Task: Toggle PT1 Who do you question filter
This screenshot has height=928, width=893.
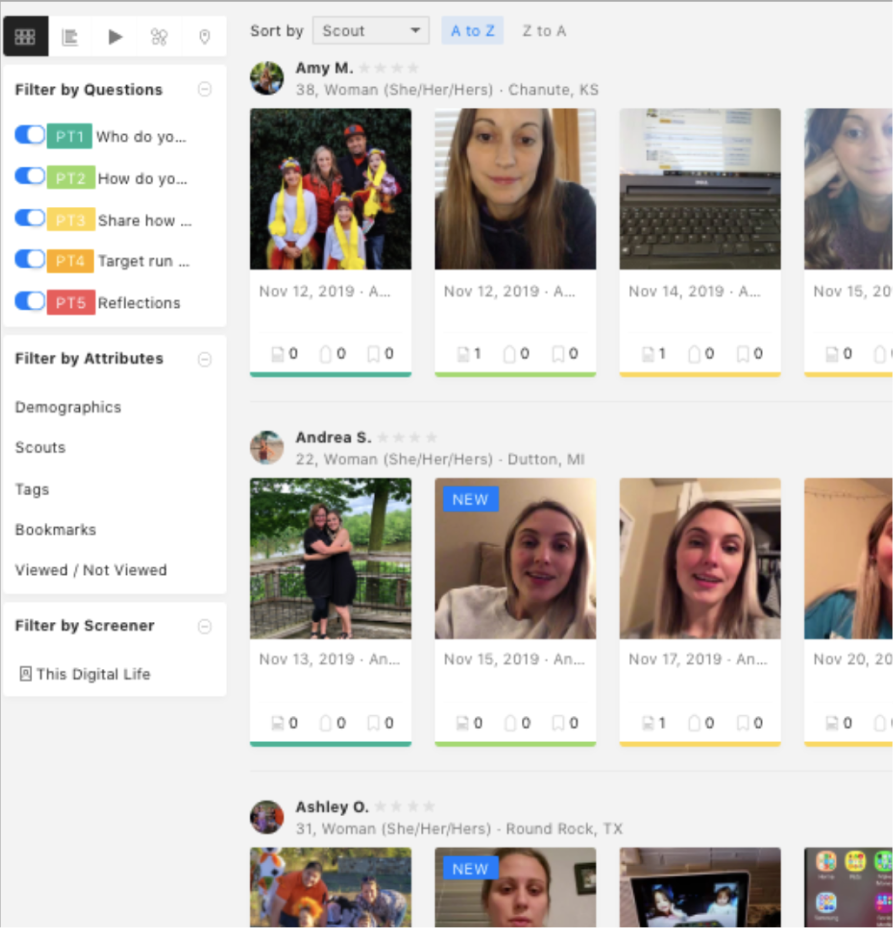Action: pos(30,135)
